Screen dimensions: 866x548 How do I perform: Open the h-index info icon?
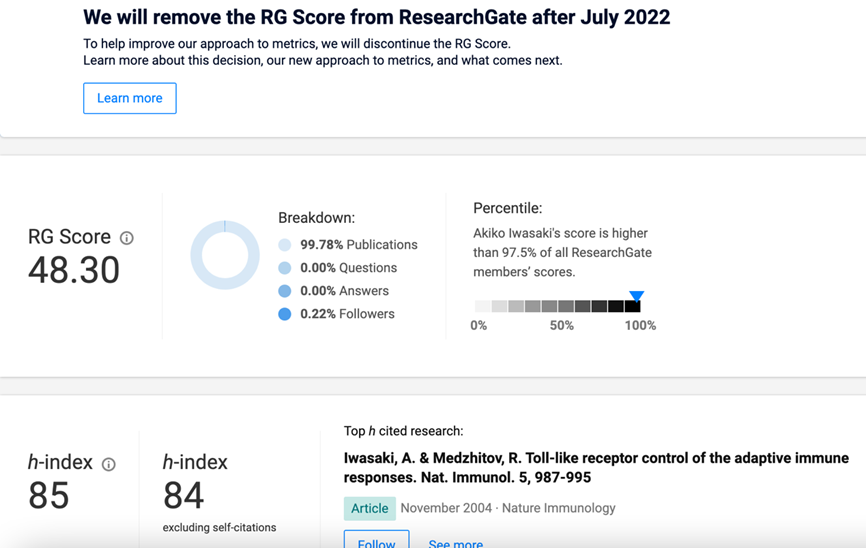[x=109, y=465]
